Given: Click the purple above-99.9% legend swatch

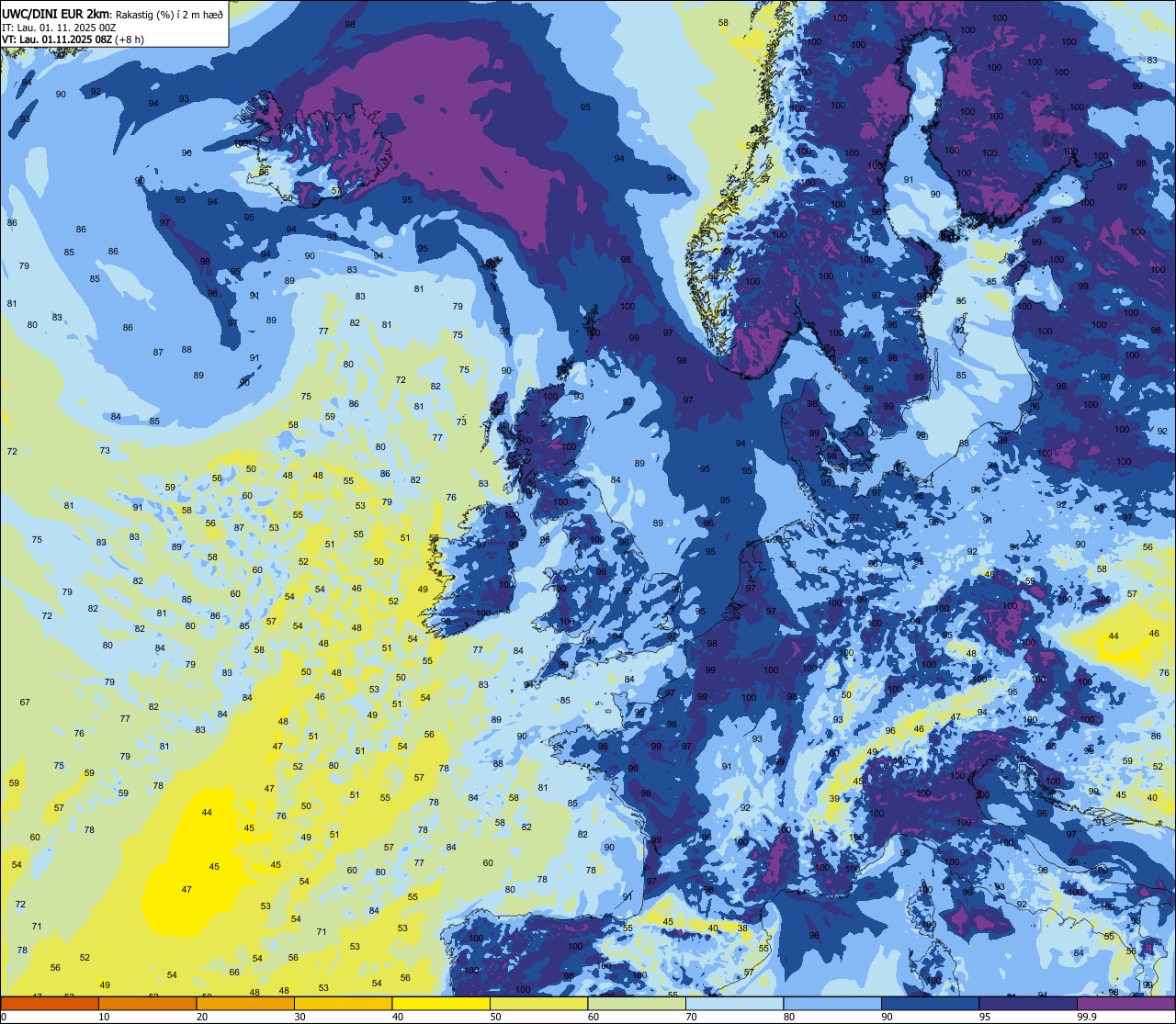Looking at the screenshot, I should tap(1126, 1003).
